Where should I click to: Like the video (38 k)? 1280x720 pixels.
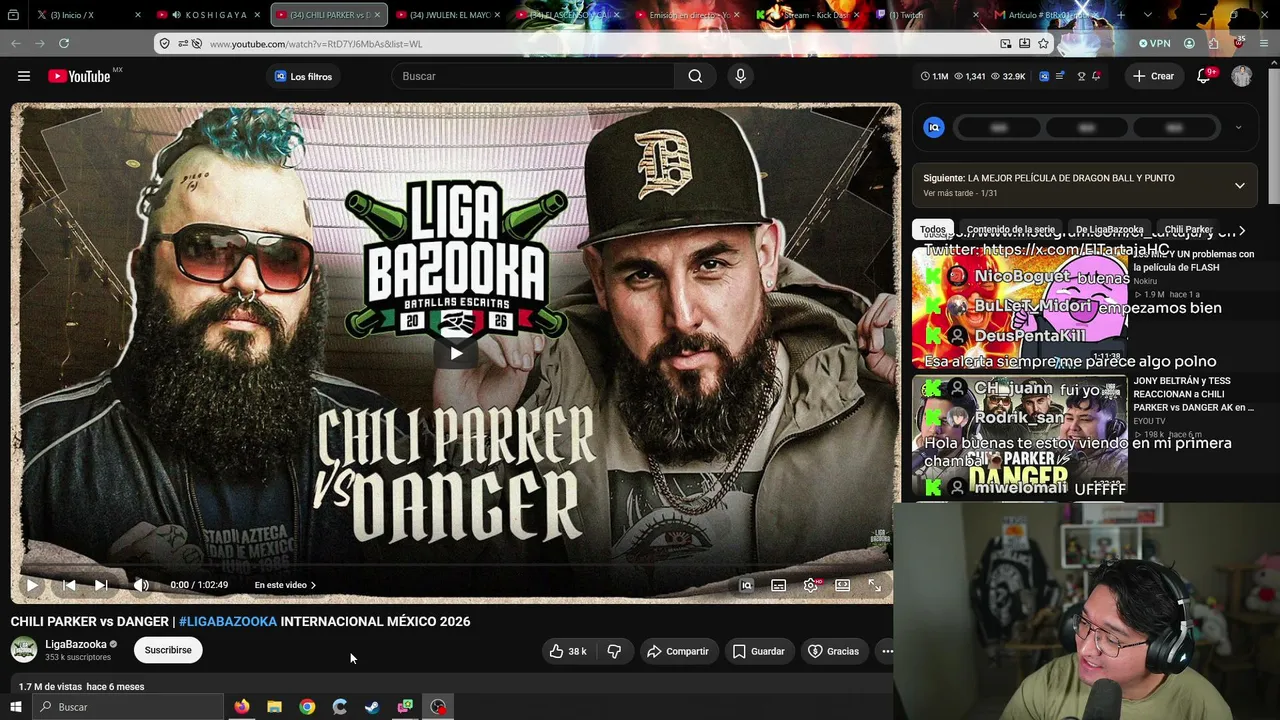pyautogui.click(x=567, y=651)
